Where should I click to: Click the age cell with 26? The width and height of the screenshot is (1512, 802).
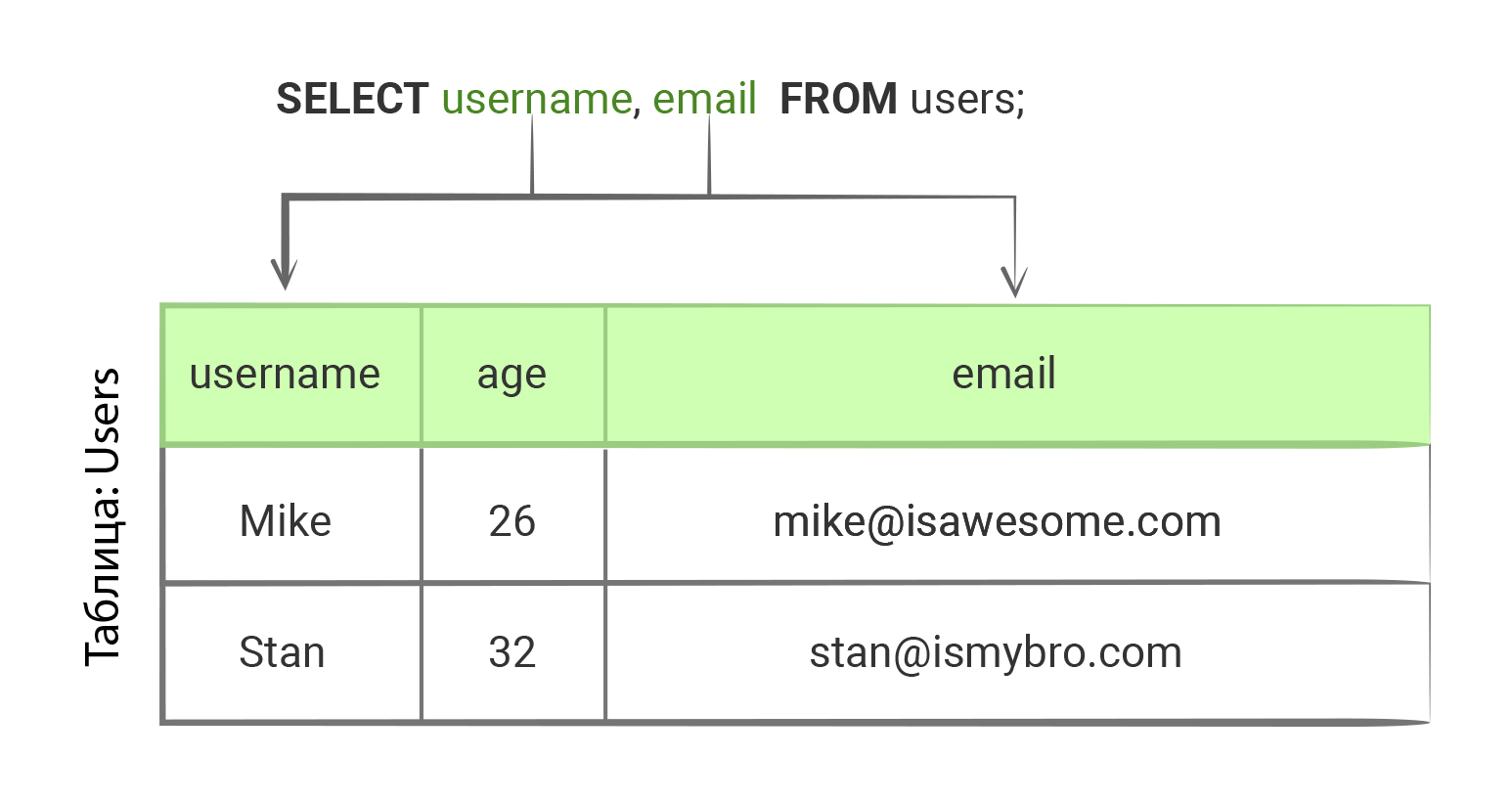[x=511, y=521]
